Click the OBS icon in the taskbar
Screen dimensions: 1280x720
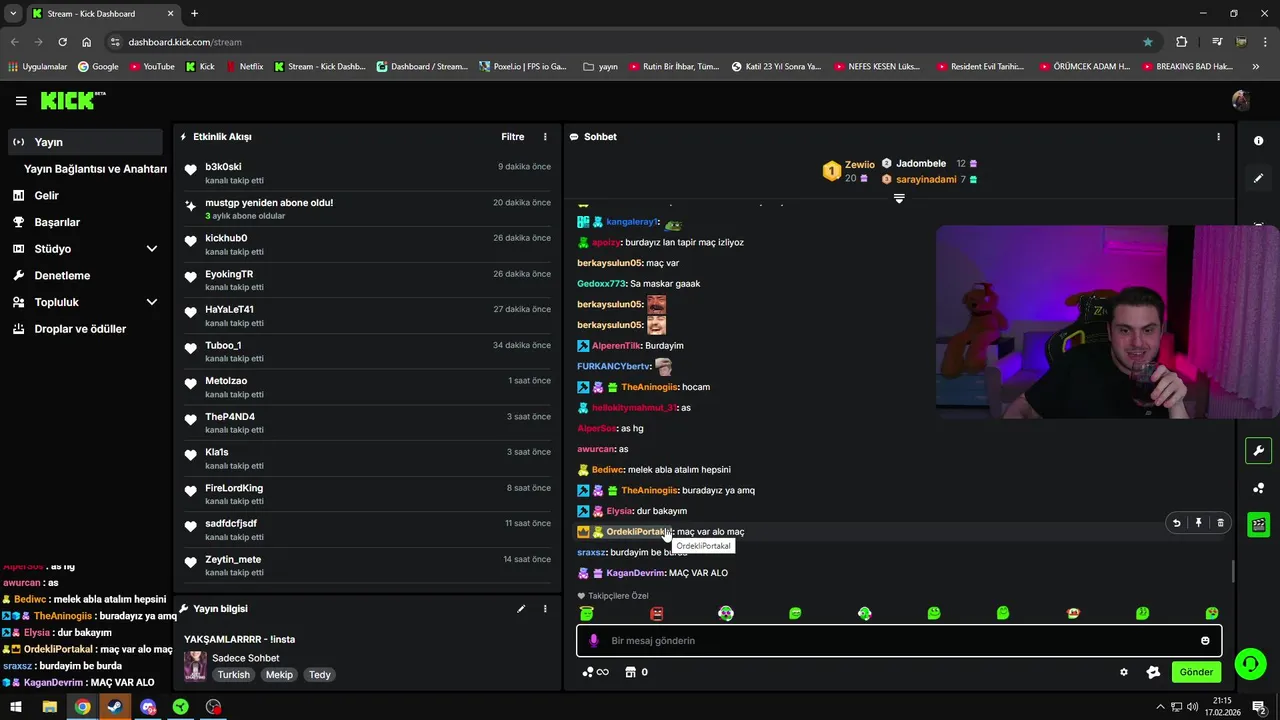(213, 707)
